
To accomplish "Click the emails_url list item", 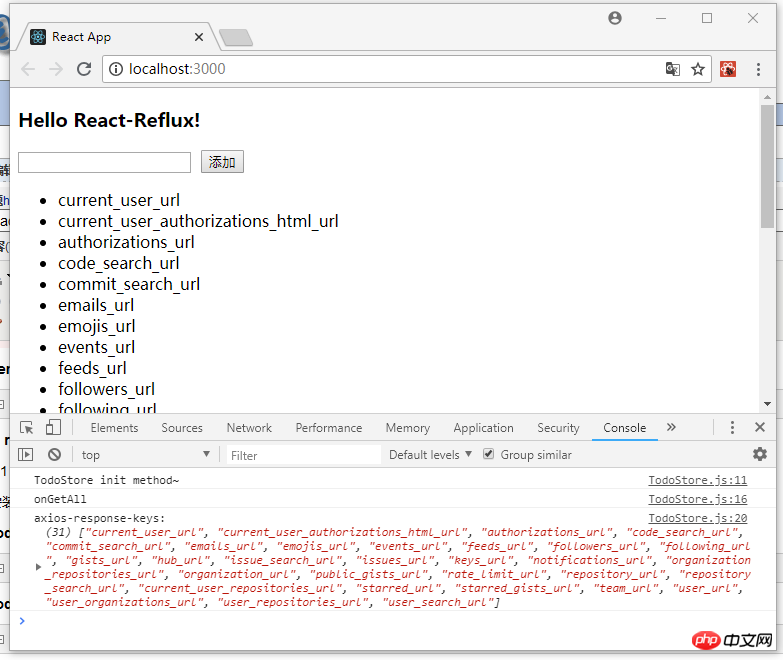I will tap(96, 305).
